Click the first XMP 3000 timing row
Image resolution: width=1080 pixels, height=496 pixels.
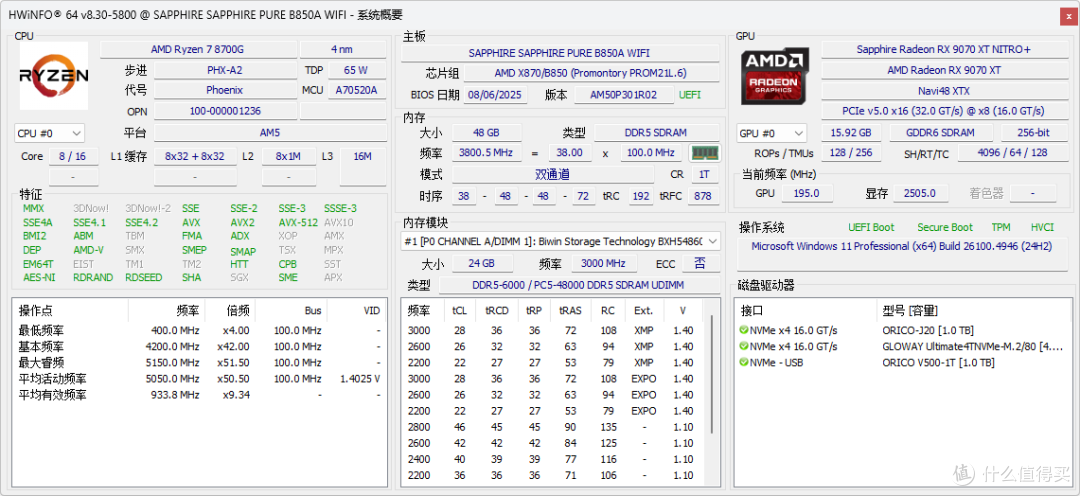pos(554,330)
